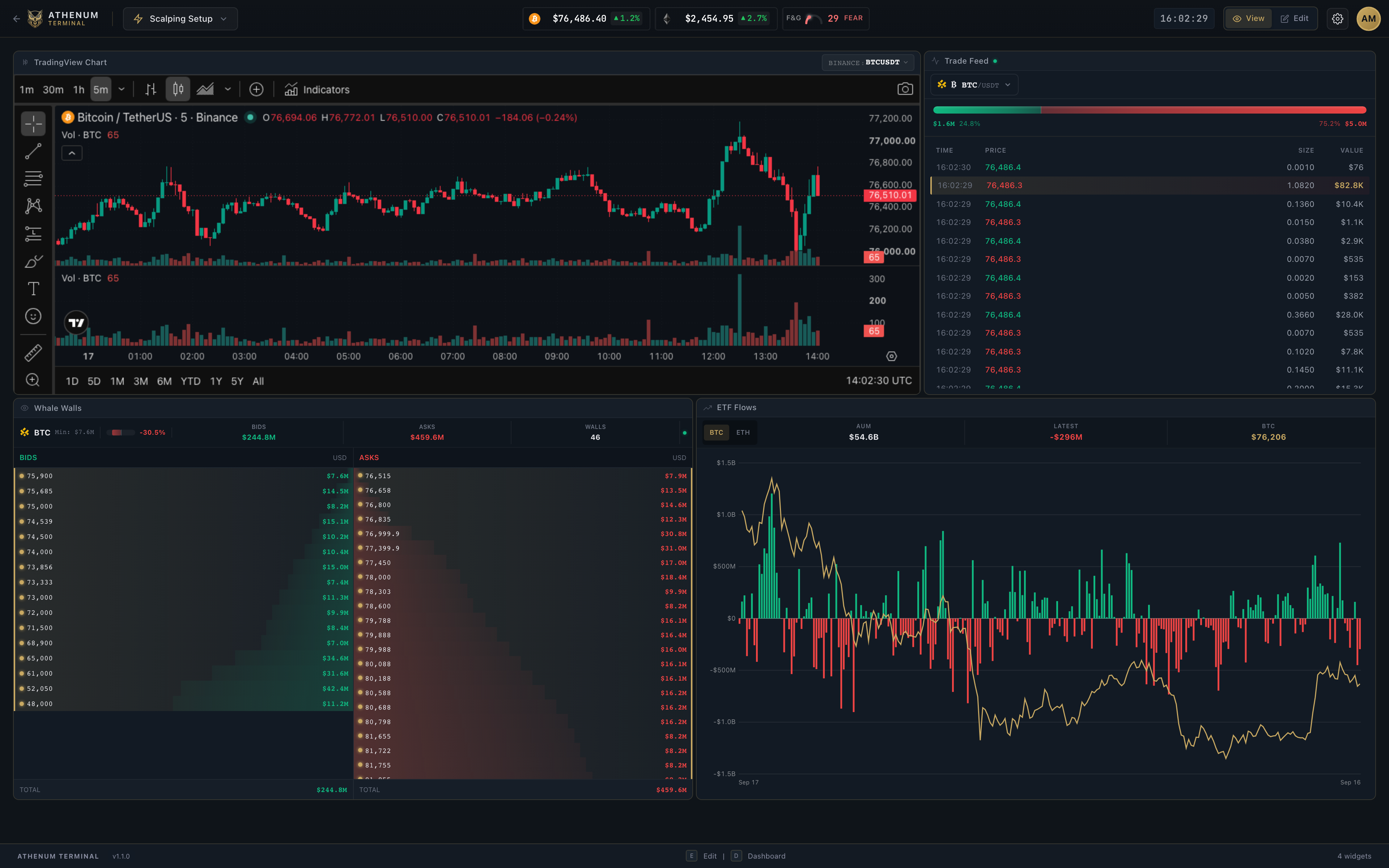Viewport: 1389px width, 868px height.
Task: Click the AM user avatar
Action: pos(1368,18)
